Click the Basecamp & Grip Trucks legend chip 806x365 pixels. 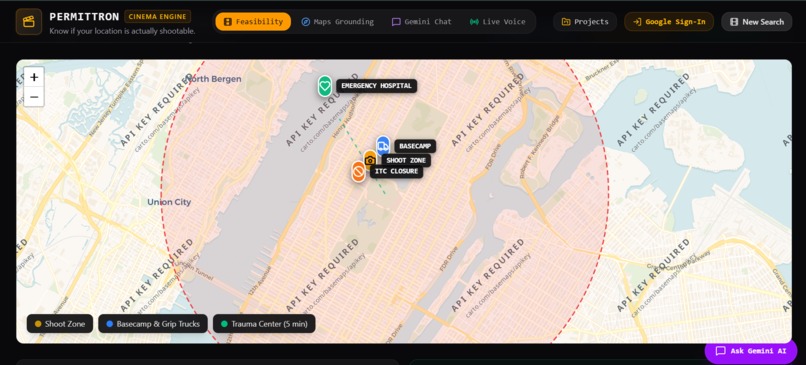pos(153,324)
